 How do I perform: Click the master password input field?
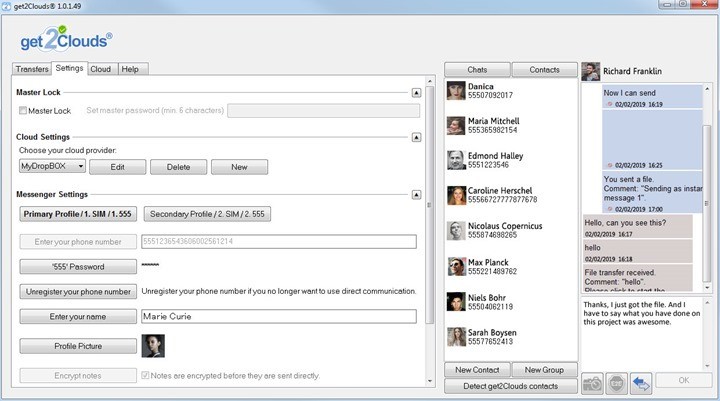tap(324, 111)
